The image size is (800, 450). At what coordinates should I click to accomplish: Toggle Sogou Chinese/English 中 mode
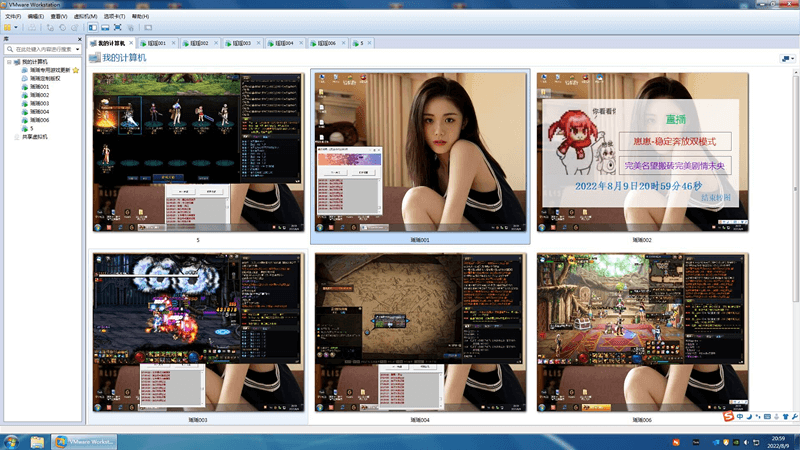[740, 417]
